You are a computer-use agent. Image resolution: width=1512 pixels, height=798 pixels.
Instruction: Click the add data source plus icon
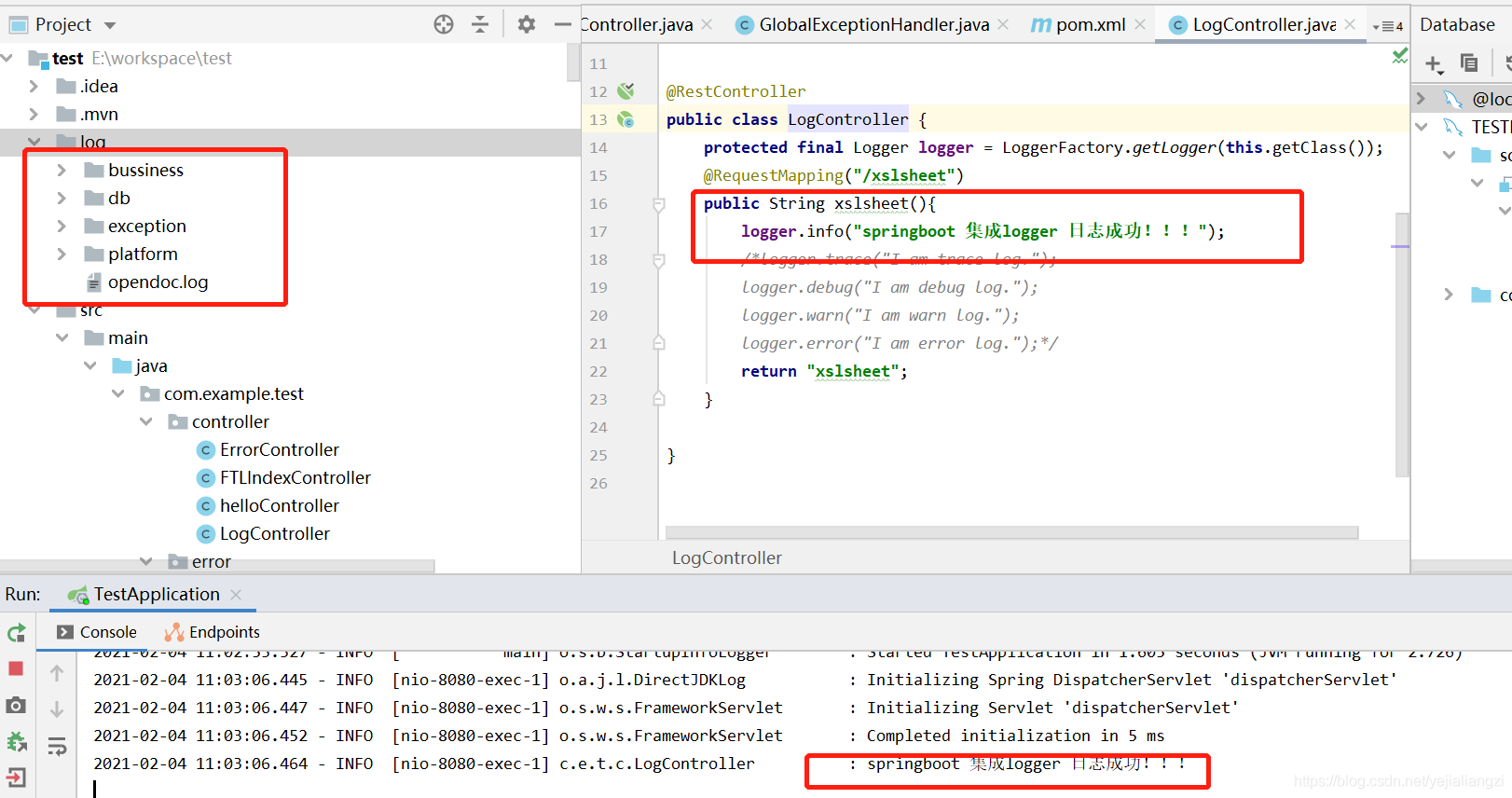(1434, 63)
